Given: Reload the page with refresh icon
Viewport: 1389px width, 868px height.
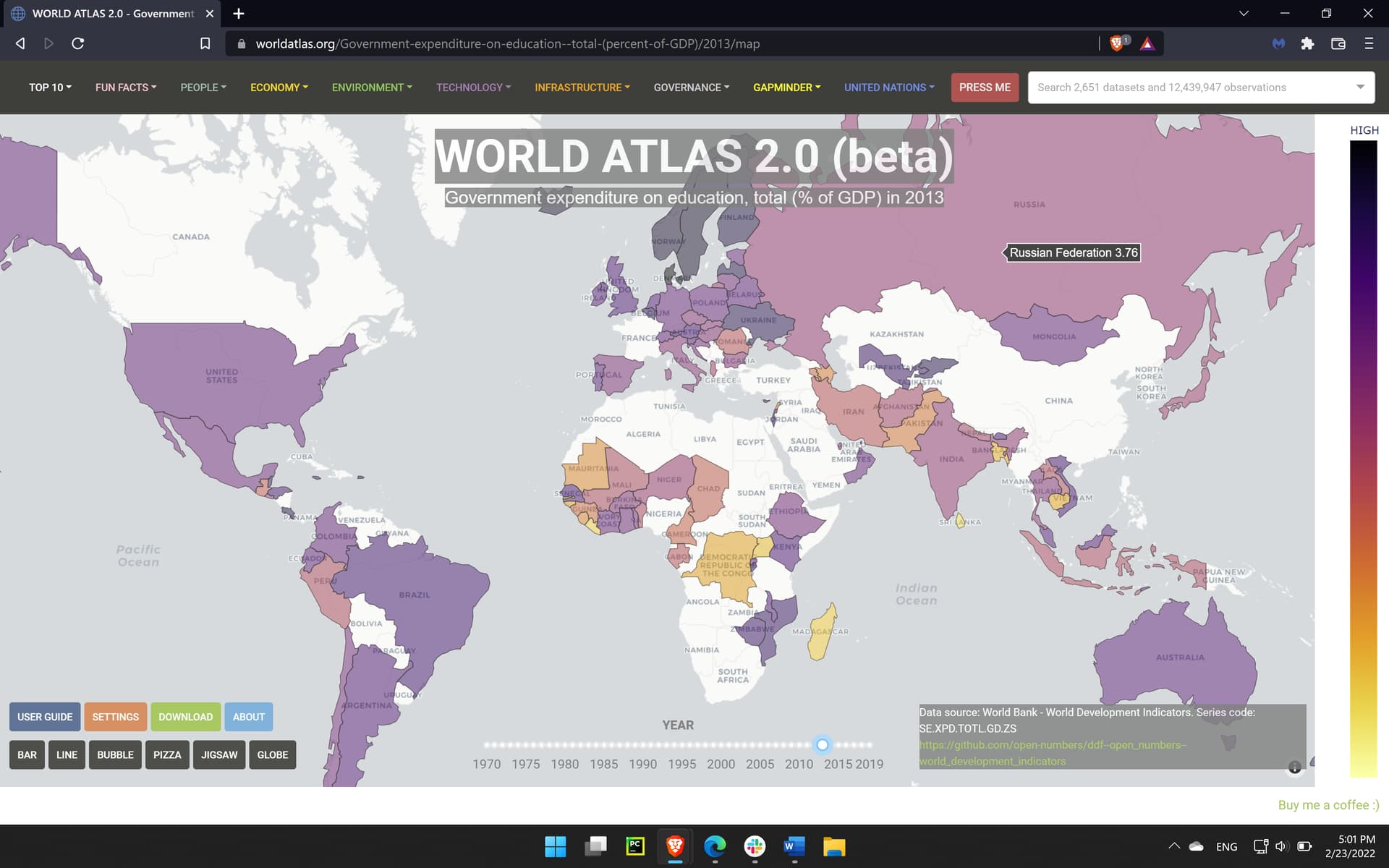Looking at the screenshot, I should [78, 43].
